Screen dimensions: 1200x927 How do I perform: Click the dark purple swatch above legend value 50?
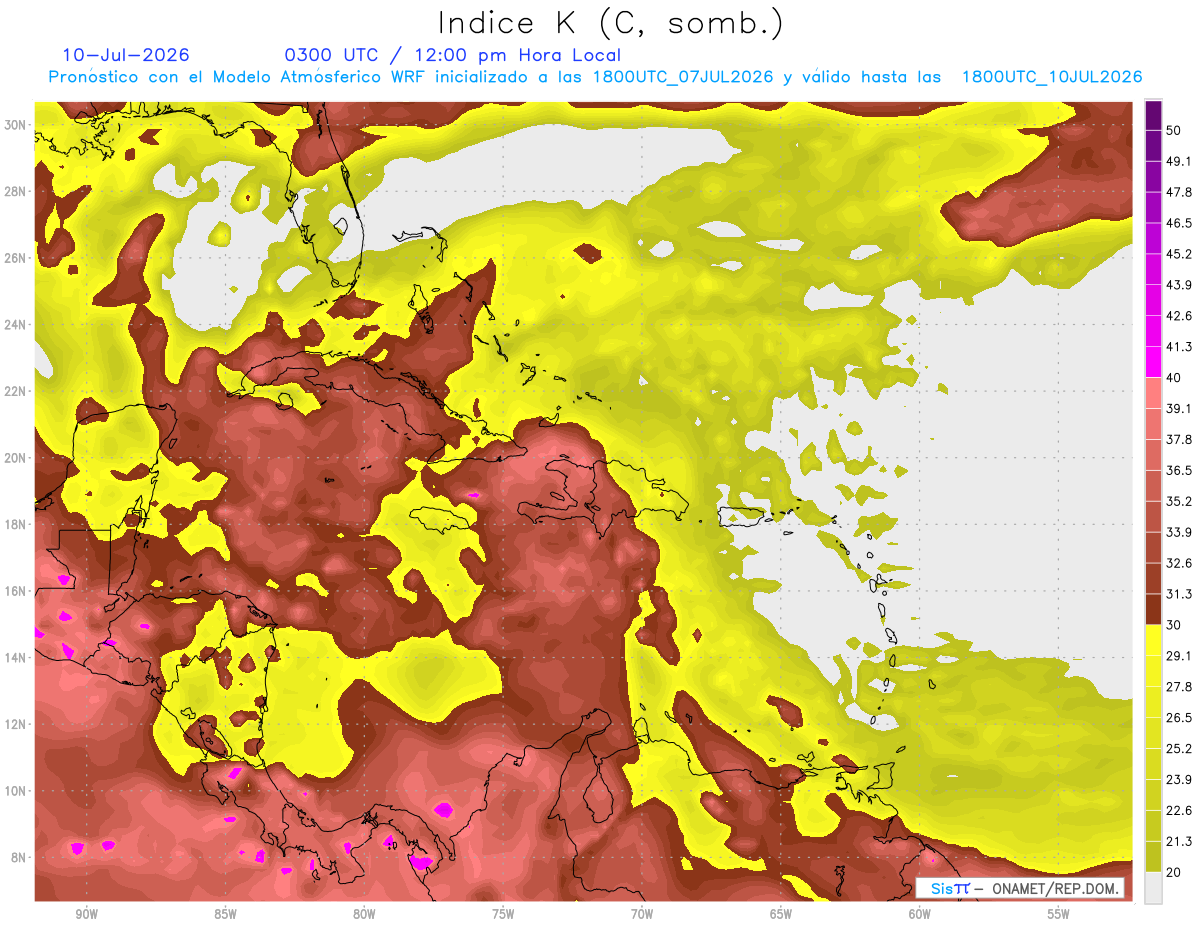click(x=1153, y=116)
